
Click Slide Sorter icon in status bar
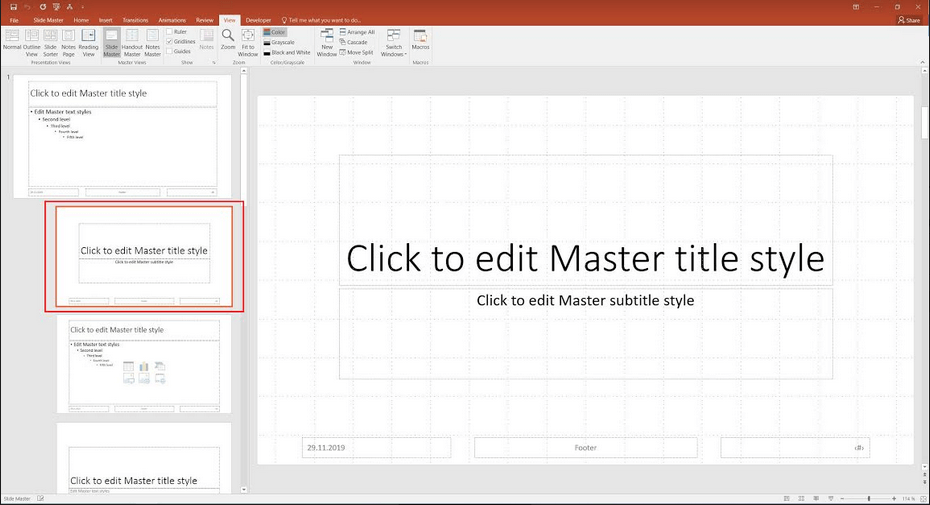click(x=801, y=498)
